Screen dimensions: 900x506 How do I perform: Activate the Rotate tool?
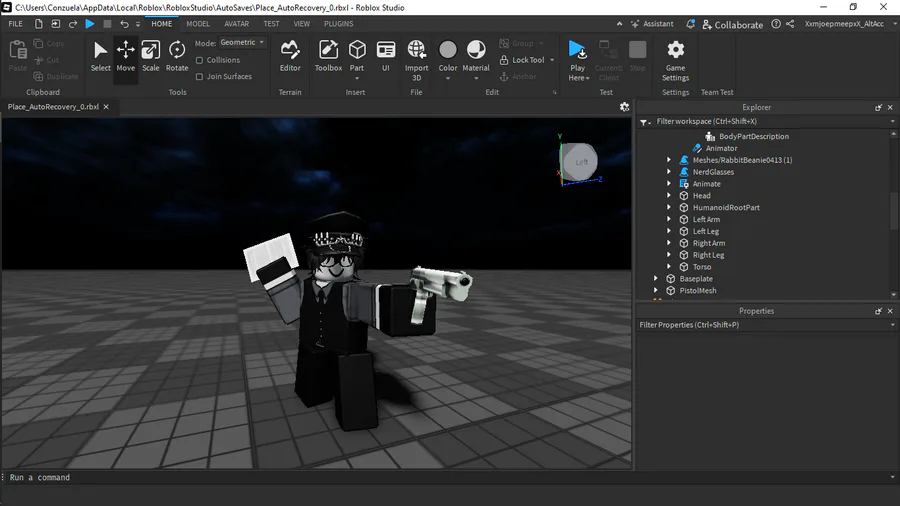(177, 56)
